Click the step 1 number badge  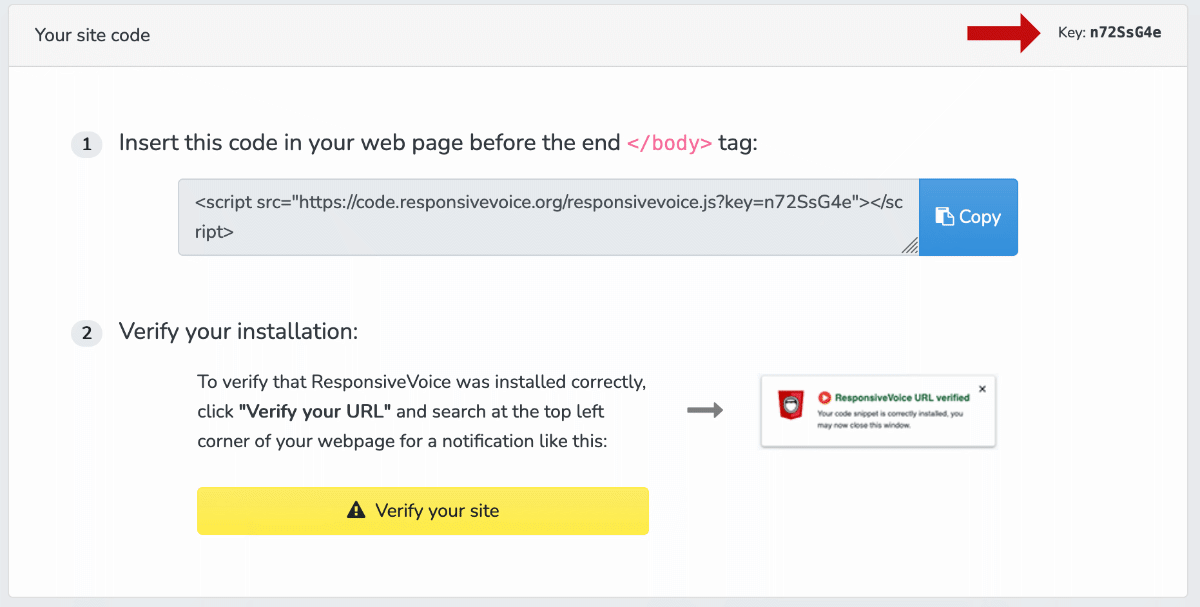86,145
